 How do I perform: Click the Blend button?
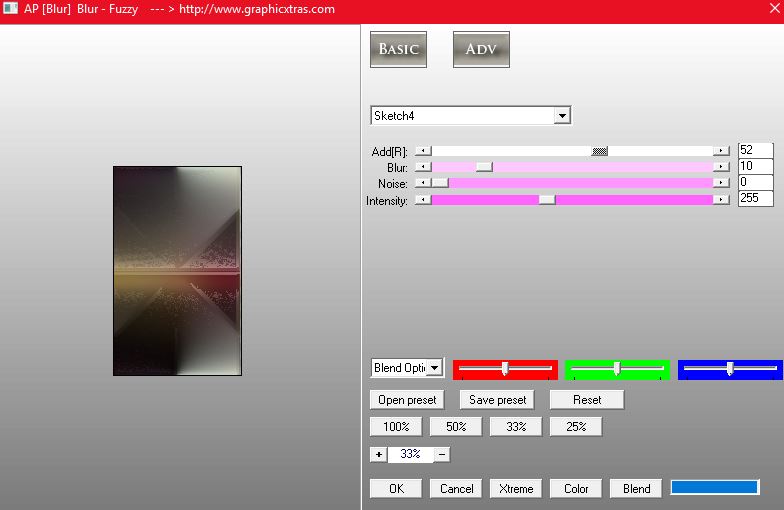tap(636, 488)
